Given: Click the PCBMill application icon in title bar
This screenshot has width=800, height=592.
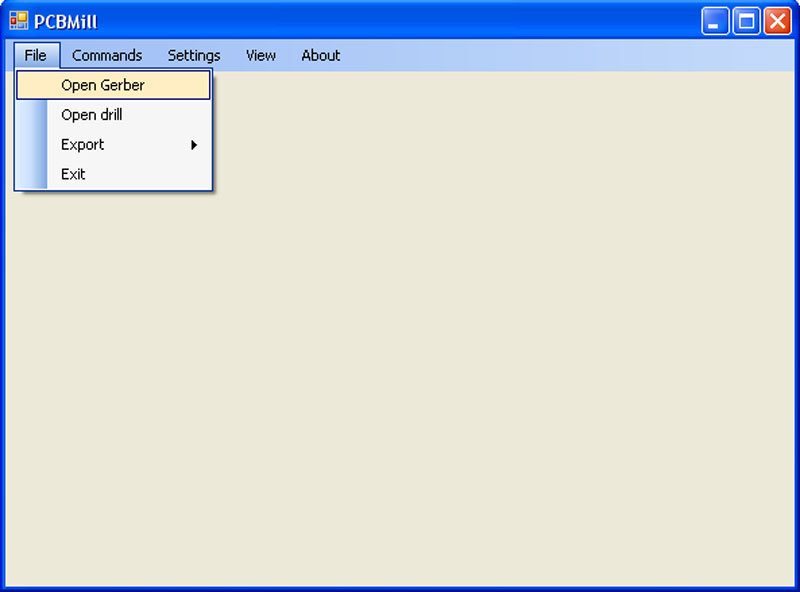Looking at the screenshot, I should (x=19, y=21).
